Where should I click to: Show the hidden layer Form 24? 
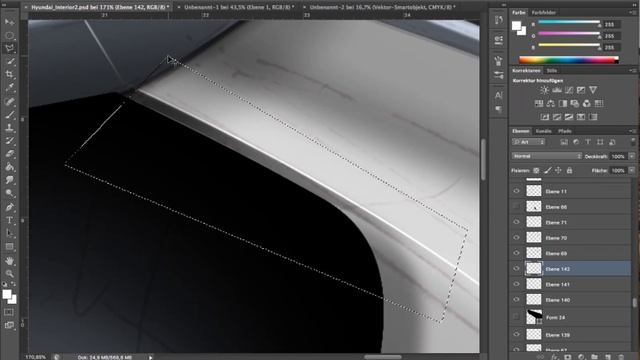point(516,317)
